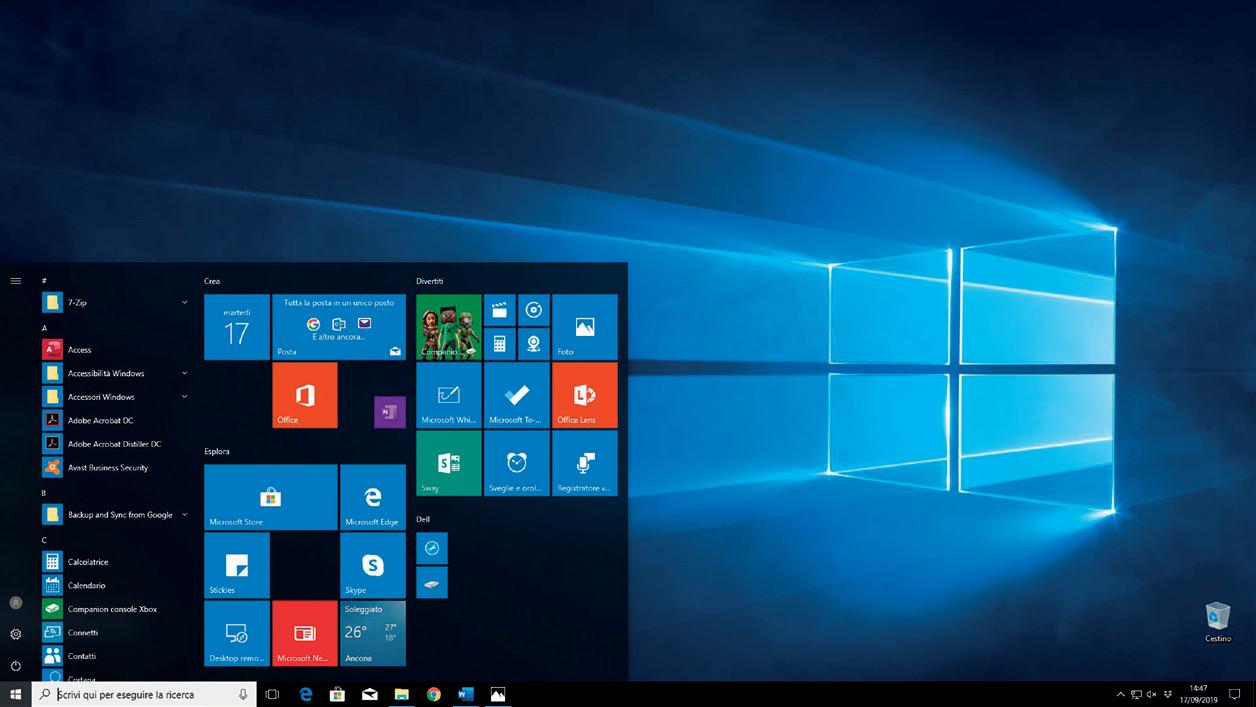This screenshot has height=707, width=1256.
Task: Open Contatti from the app list
Action: [115, 656]
